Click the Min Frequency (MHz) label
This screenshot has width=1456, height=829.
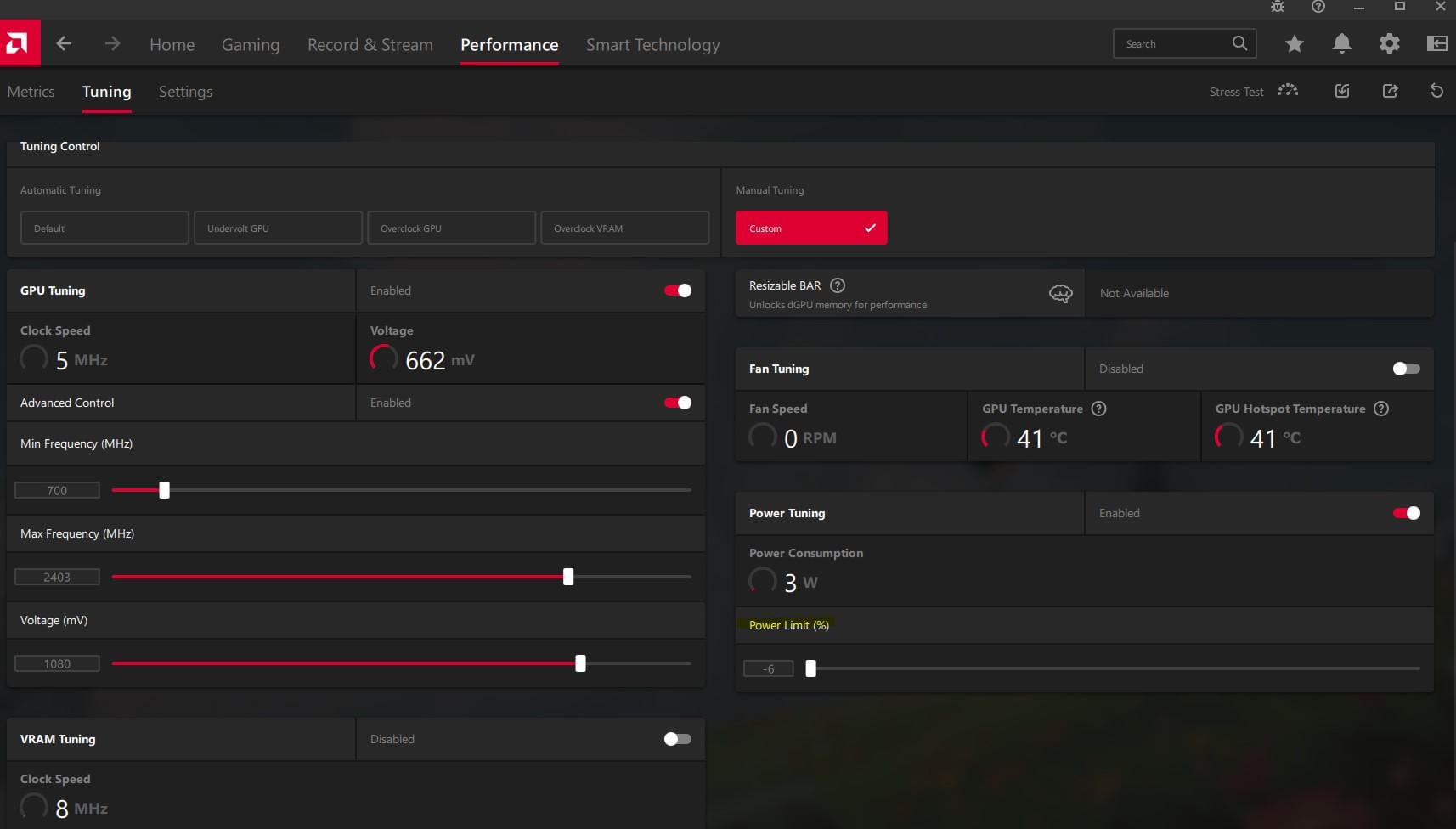[x=76, y=443]
